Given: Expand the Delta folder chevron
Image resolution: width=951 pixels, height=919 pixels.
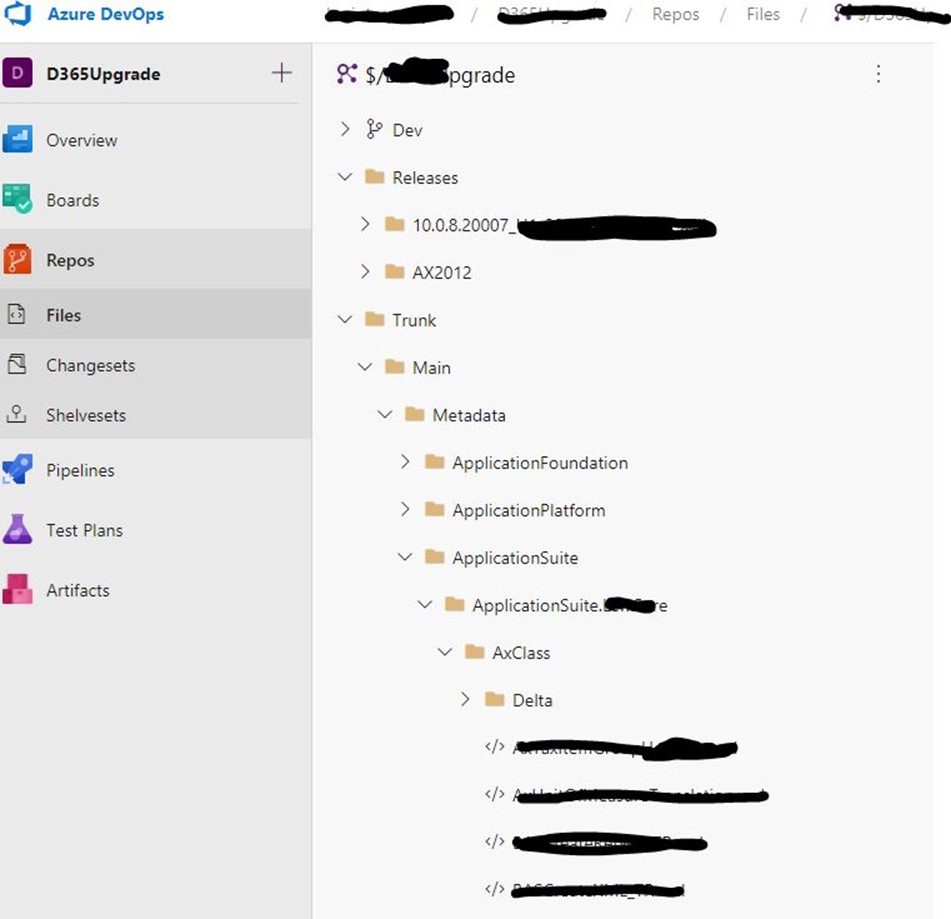Looking at the screenshot, I should tap(465, 699).
